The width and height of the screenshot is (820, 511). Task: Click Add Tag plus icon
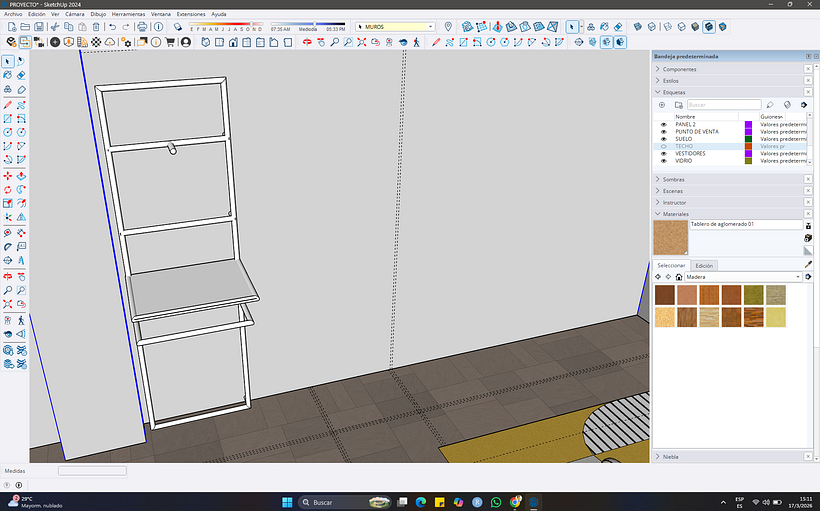(662, 105)
